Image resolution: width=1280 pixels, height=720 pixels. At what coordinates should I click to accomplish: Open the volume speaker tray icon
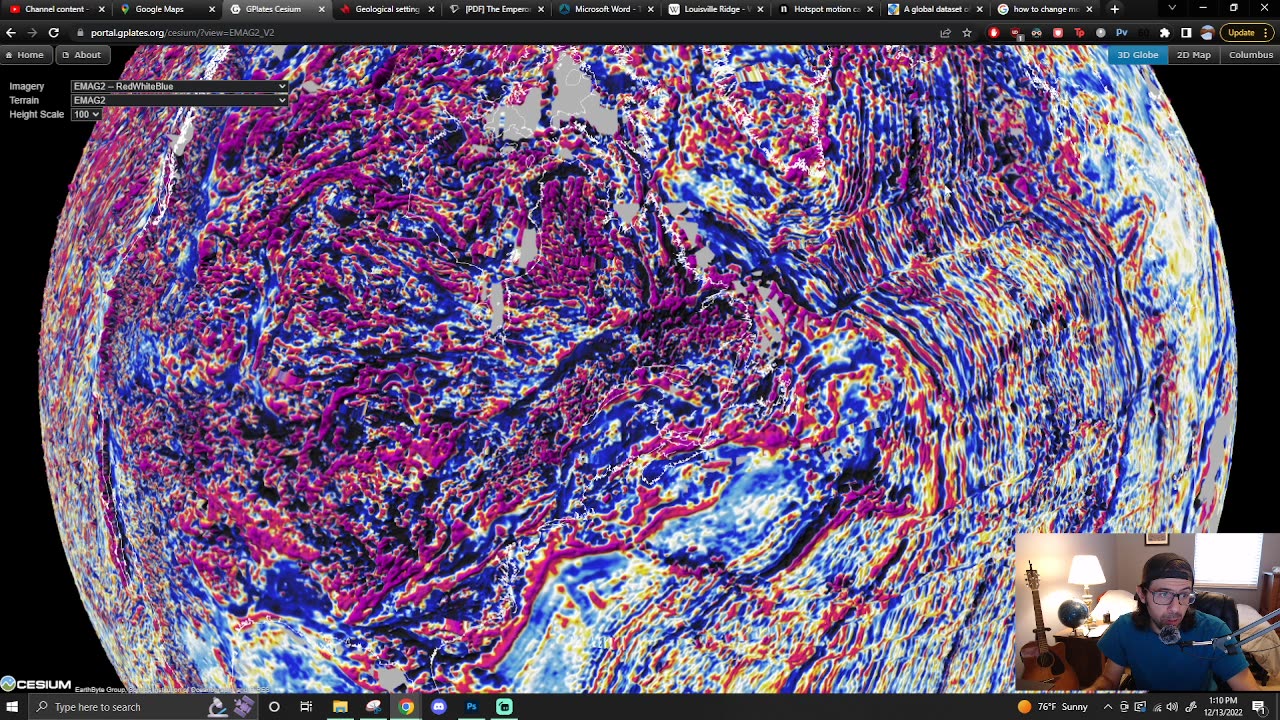point(1171,707)
